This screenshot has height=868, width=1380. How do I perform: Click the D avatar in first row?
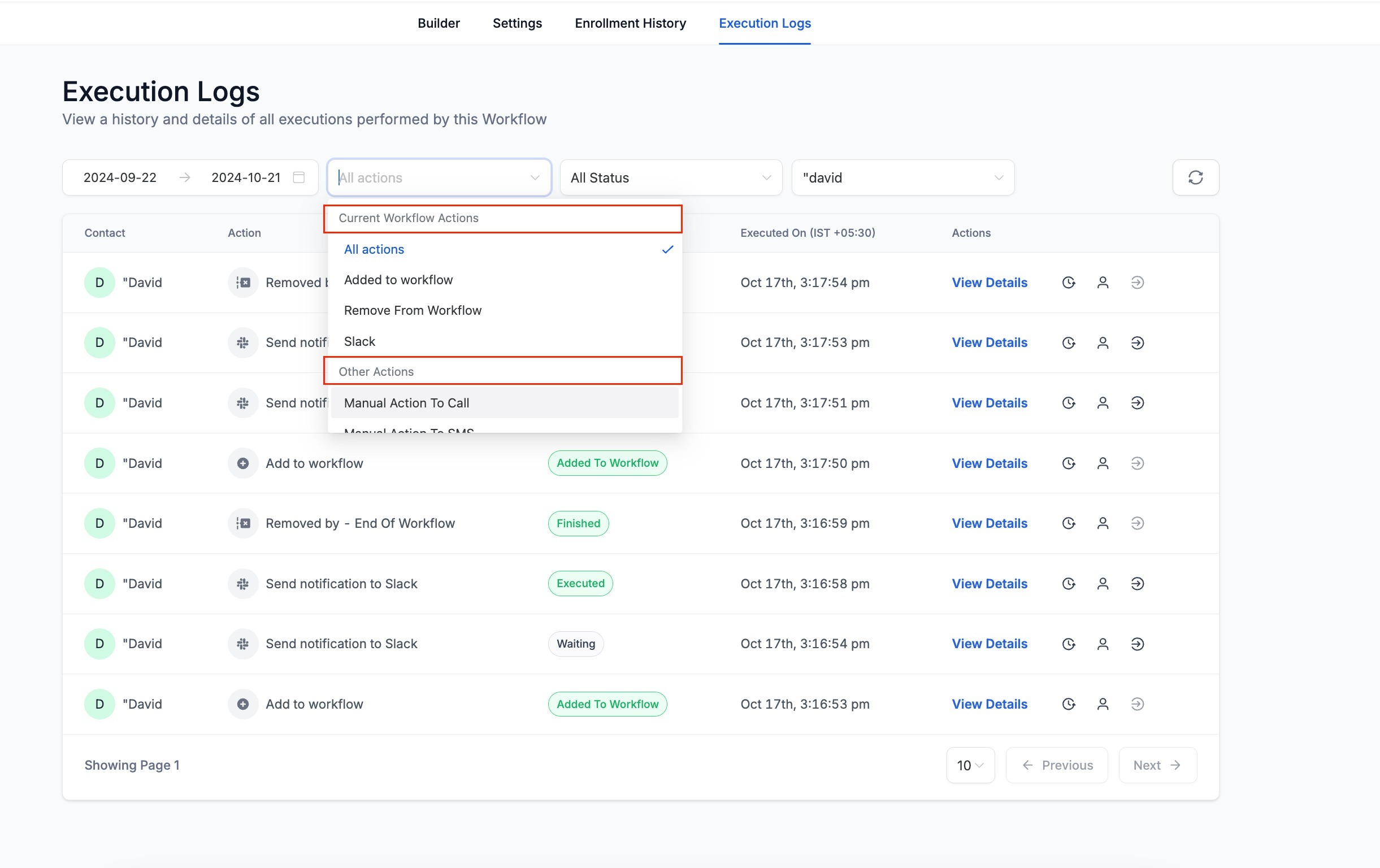99,283
